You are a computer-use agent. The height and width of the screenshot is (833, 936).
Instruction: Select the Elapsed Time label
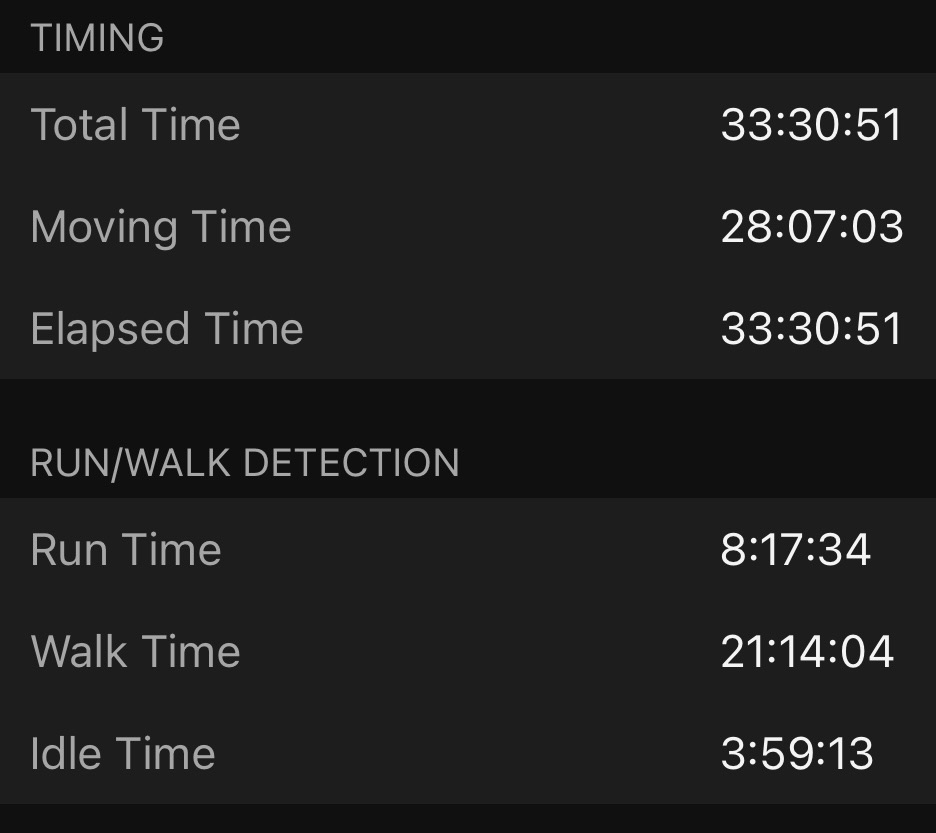point(167,329)
